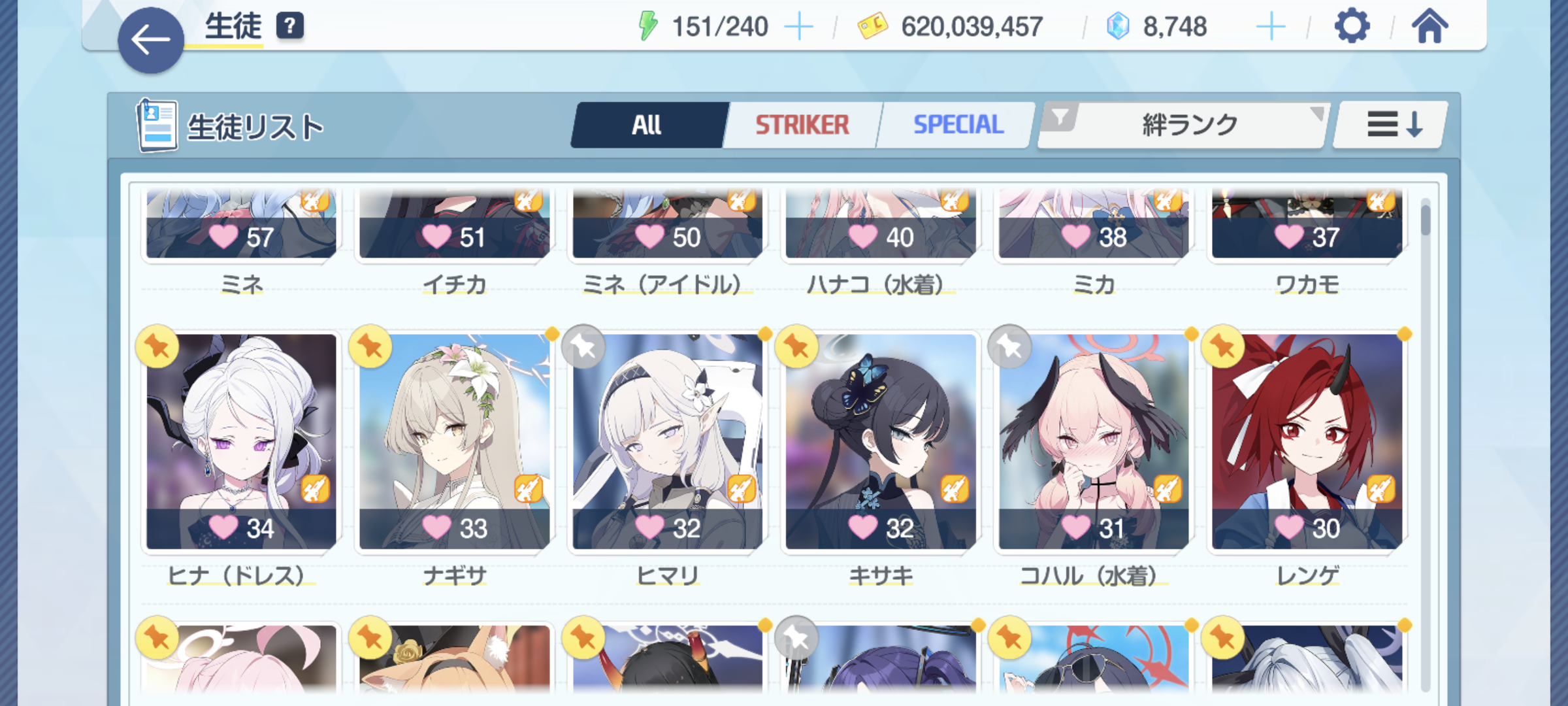The image size is (1568, 706).
Task: Switch to the STRIKER tab
Action: (802, 125)
